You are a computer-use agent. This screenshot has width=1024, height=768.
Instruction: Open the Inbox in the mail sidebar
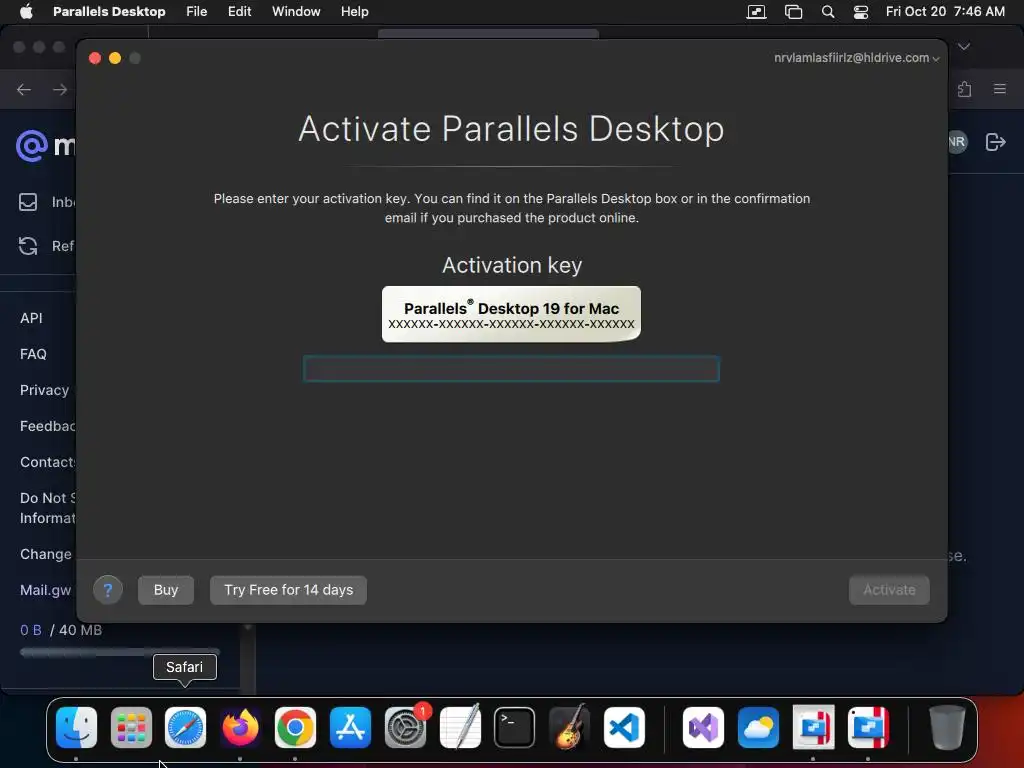[x=46, y=202]
